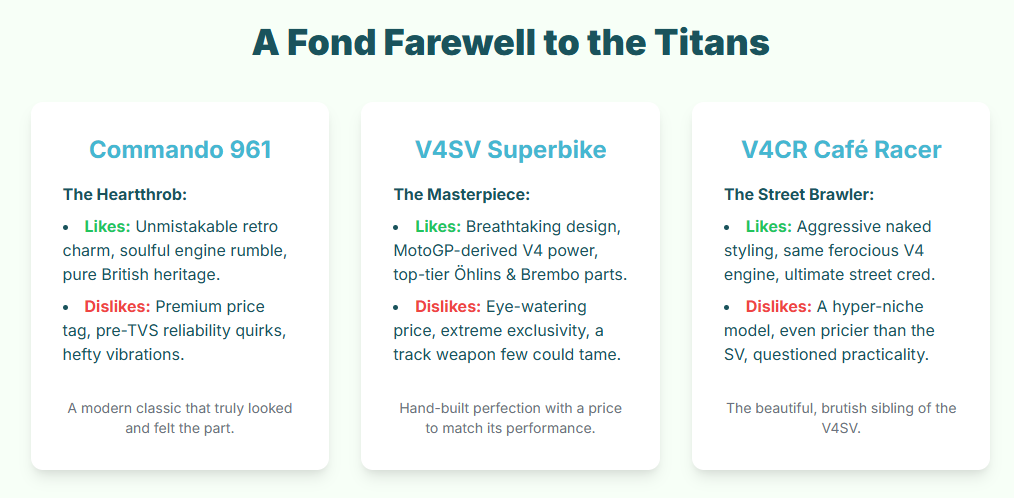The image size is (1014, 498).
Task: Click the 'A modern classic' caption text
Action: 180,418
